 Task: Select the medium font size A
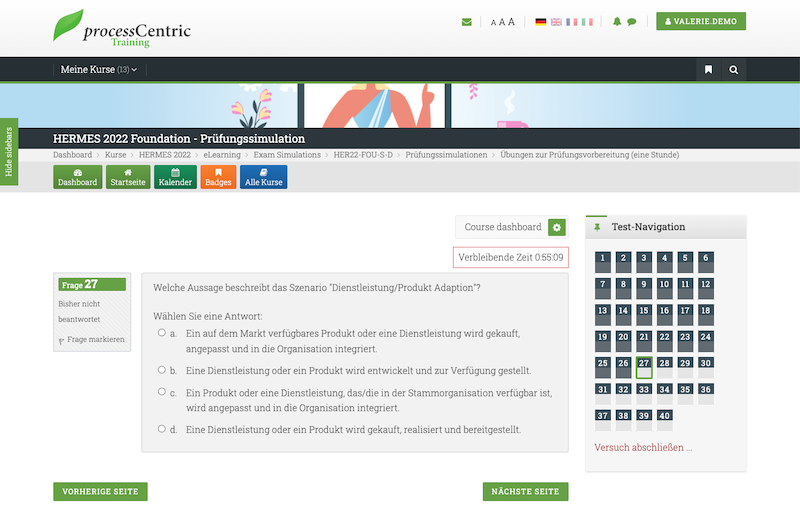pyautogui.click(x=502, y=22)
